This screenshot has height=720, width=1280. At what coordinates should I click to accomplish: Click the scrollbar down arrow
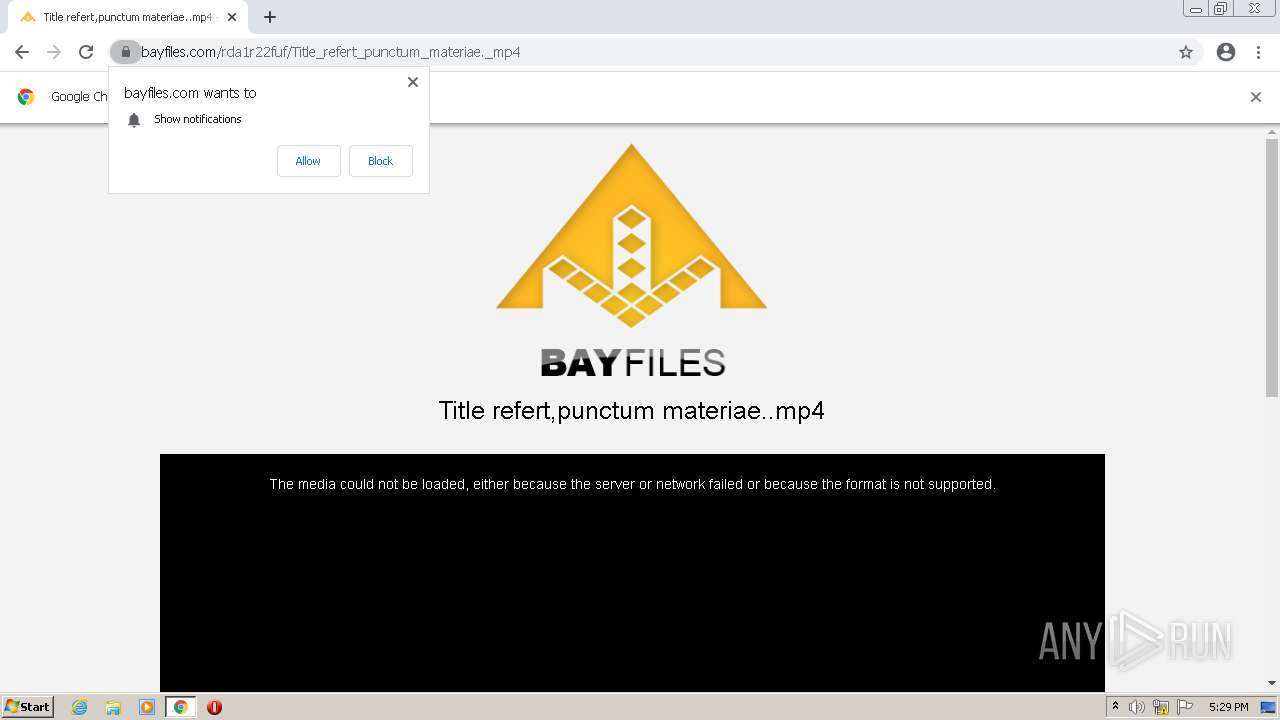click(1272, 684)
